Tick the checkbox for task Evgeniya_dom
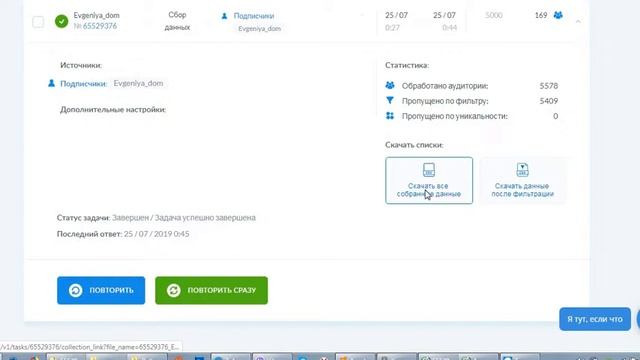640x360 pixels. pyautogui.click(x=38, y=22)
